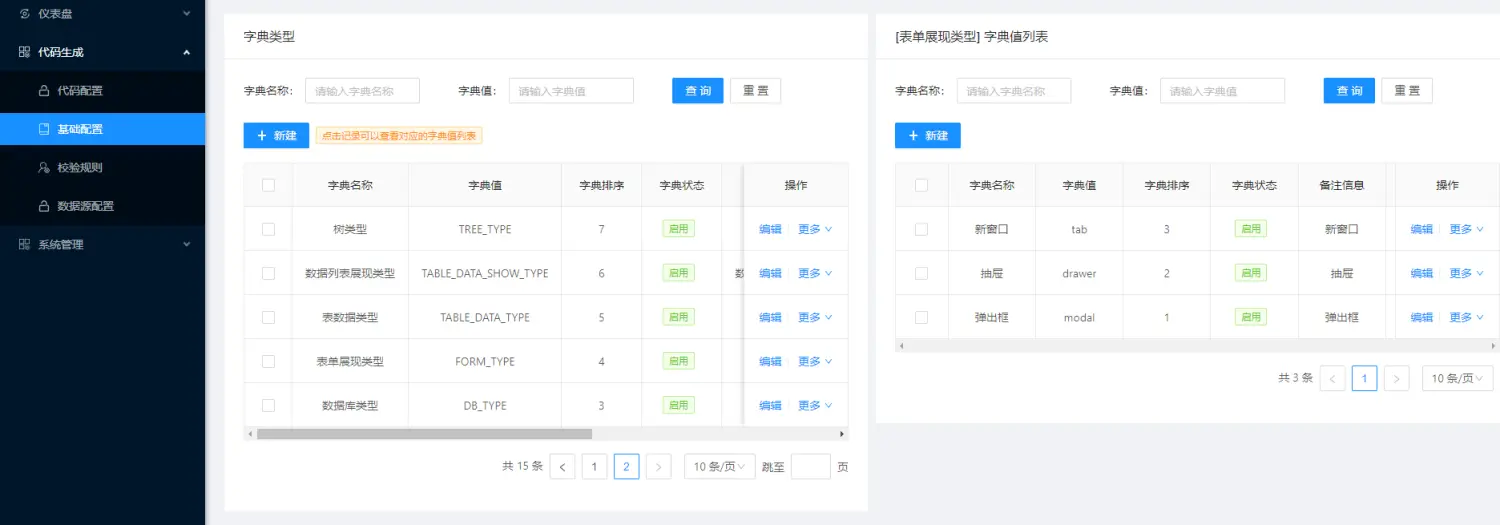
Task: Click the 跳至 page jump input box
Action: click(811, 467)
